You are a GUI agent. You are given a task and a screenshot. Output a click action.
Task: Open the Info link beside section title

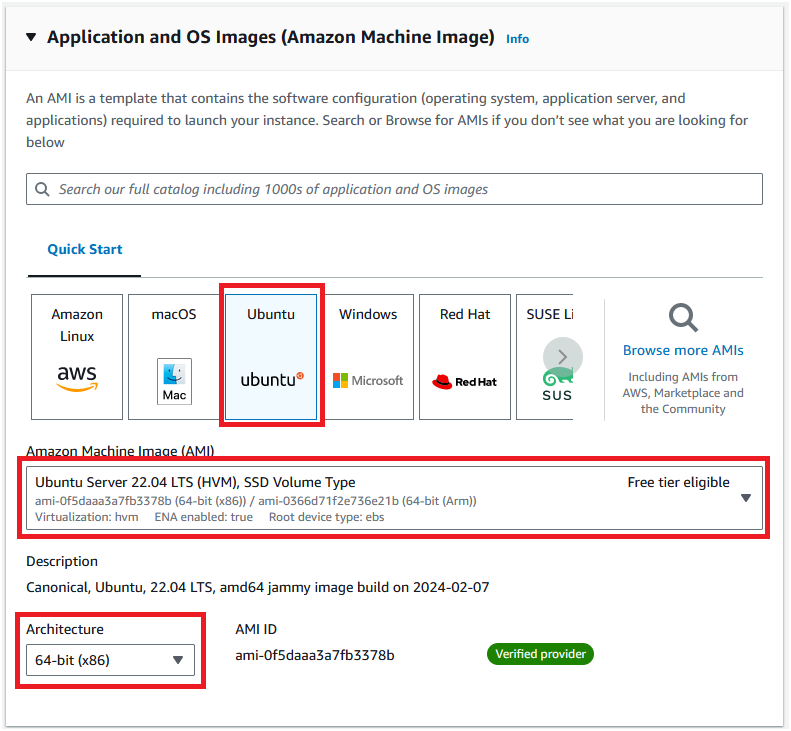[x=517, y=39]
